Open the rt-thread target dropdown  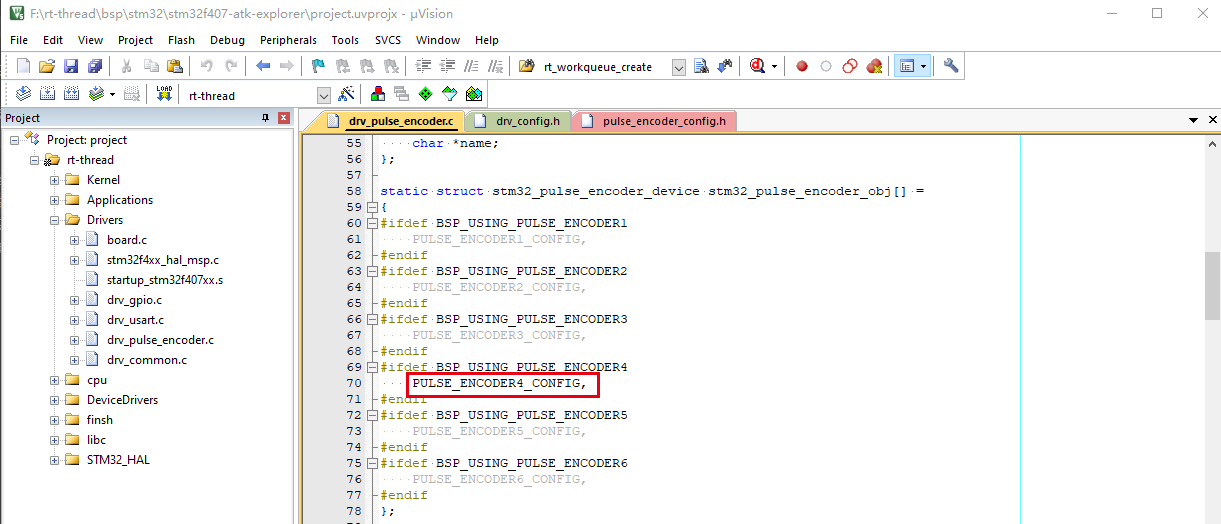[323, 95]
